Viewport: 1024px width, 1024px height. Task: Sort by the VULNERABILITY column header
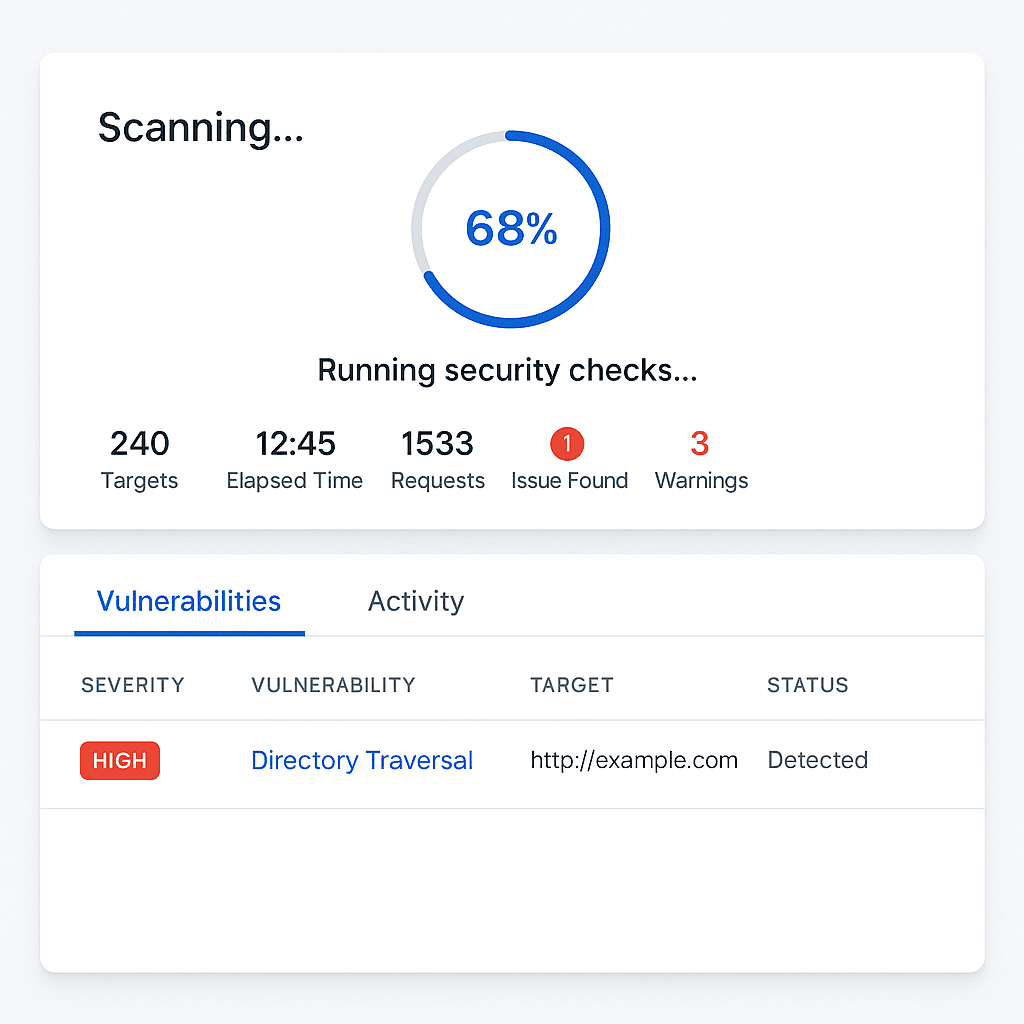[333, 685]
